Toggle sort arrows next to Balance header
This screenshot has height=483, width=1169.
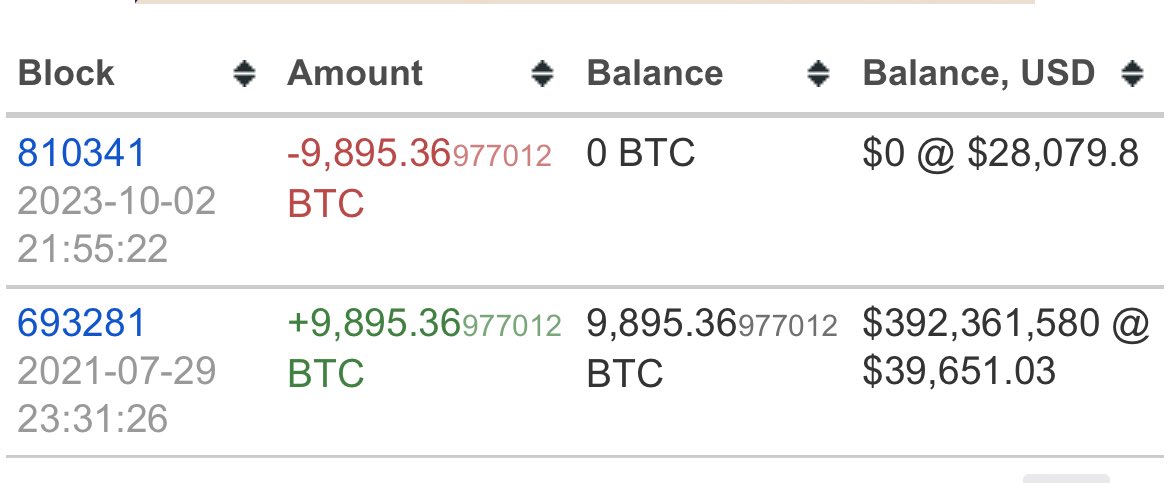818,74
